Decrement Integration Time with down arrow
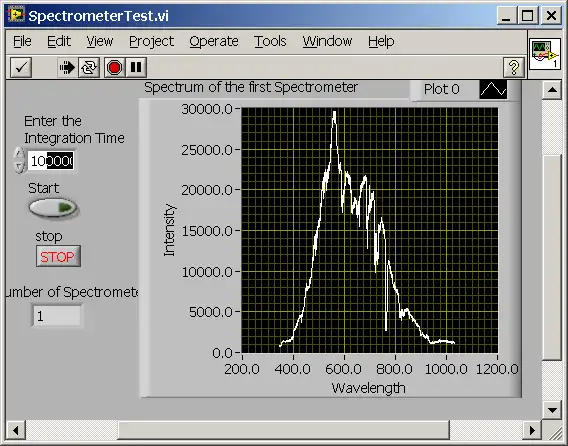 coord(19,166)
